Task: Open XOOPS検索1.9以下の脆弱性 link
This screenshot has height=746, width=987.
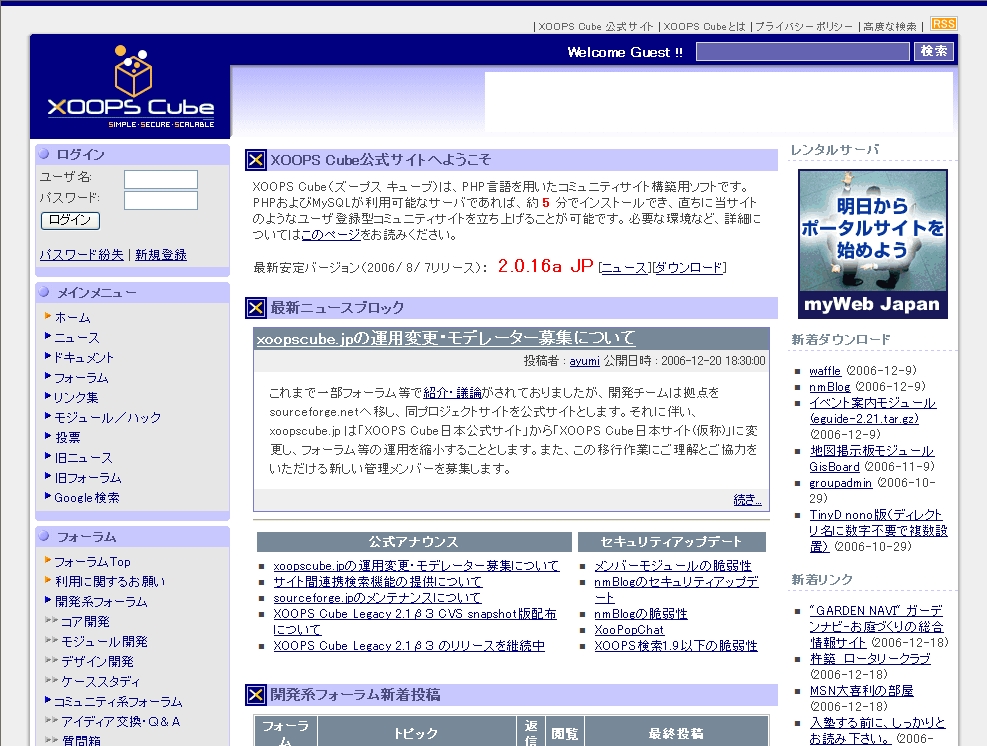Action: [675, 646]
